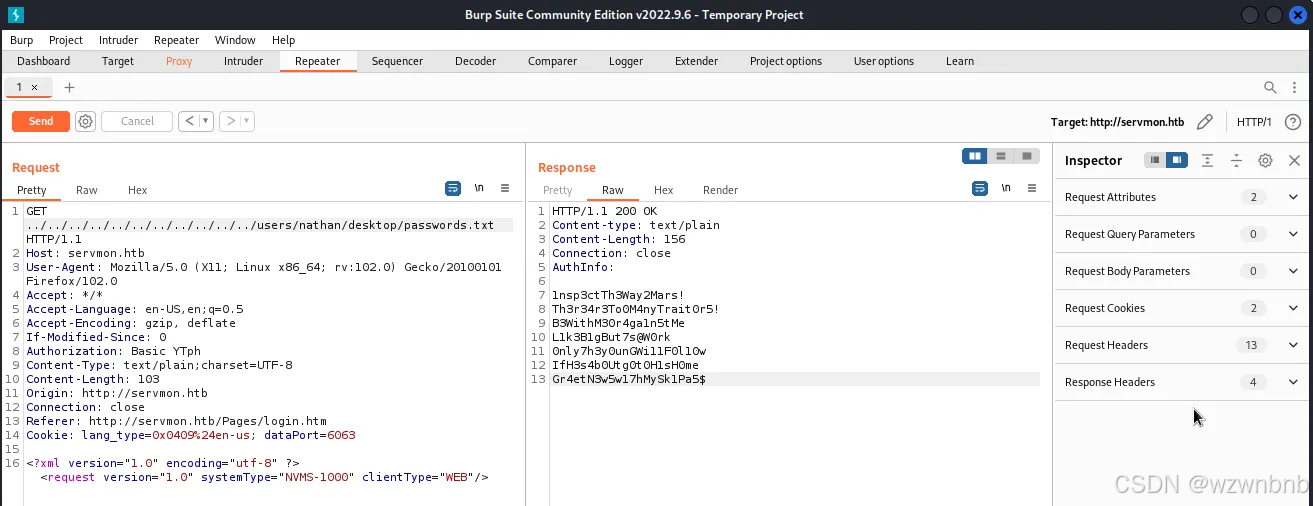Send the request
Image resolution: width=1313 pixels, height=506 pixels.
[x=41, y=121]
